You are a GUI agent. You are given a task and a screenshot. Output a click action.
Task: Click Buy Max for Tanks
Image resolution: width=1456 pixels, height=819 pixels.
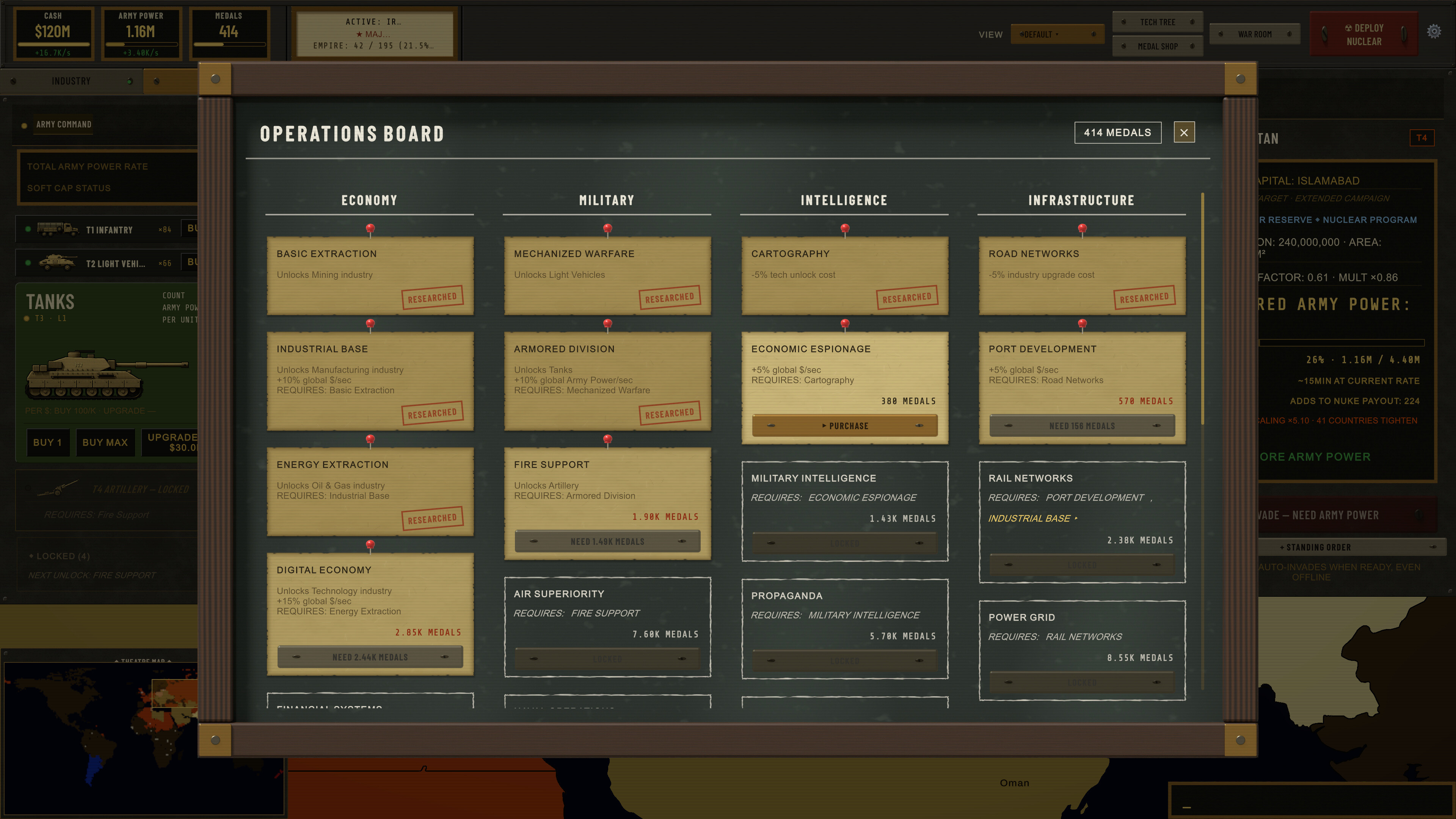[x=105, y=442]
